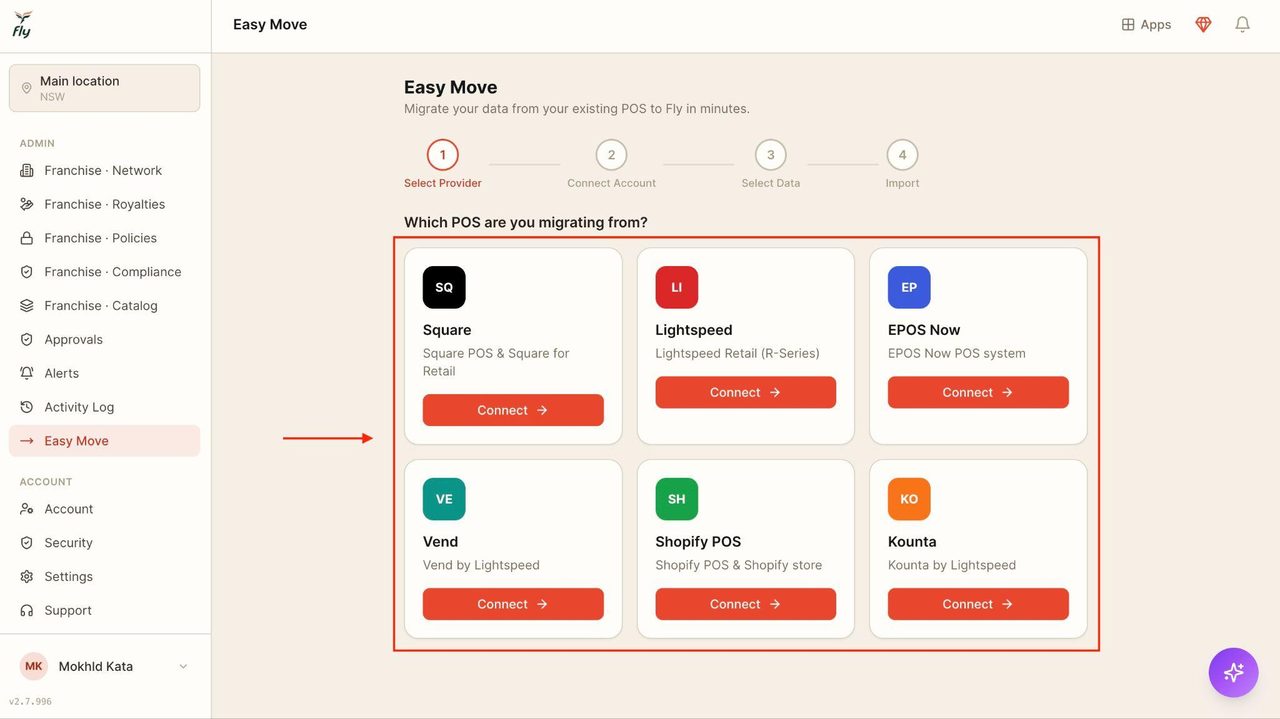Connect the Shopify POS provider
This screenshot has width=1280, height=719.
746,604
